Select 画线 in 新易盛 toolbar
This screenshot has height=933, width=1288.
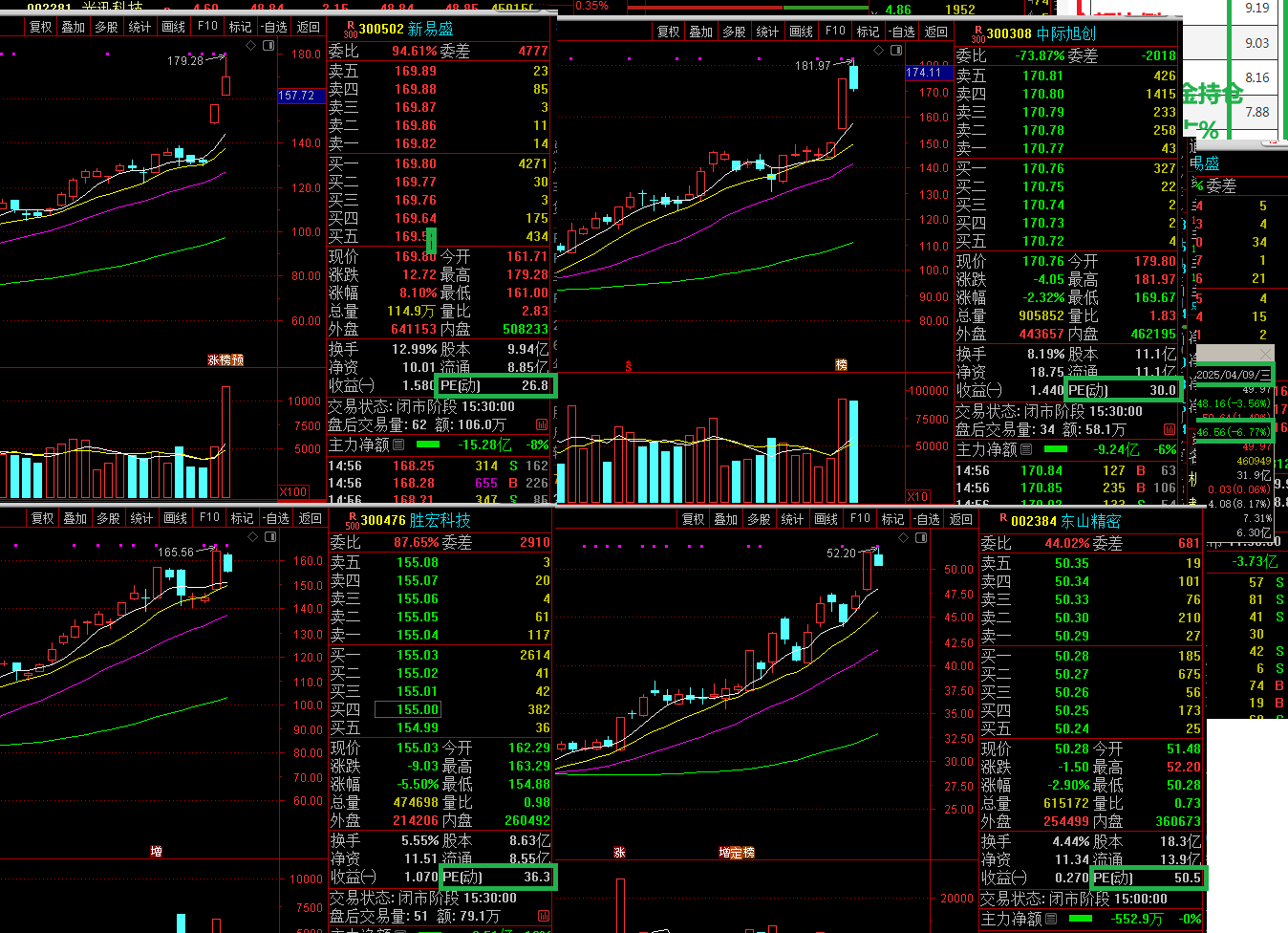point(173,27)
